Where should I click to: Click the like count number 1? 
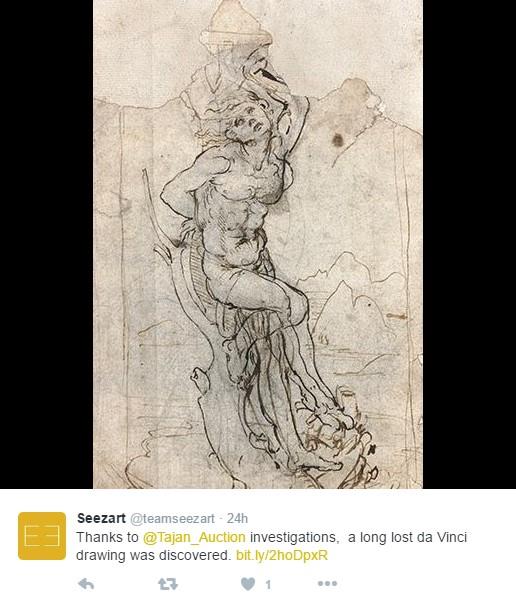(268, 584)
